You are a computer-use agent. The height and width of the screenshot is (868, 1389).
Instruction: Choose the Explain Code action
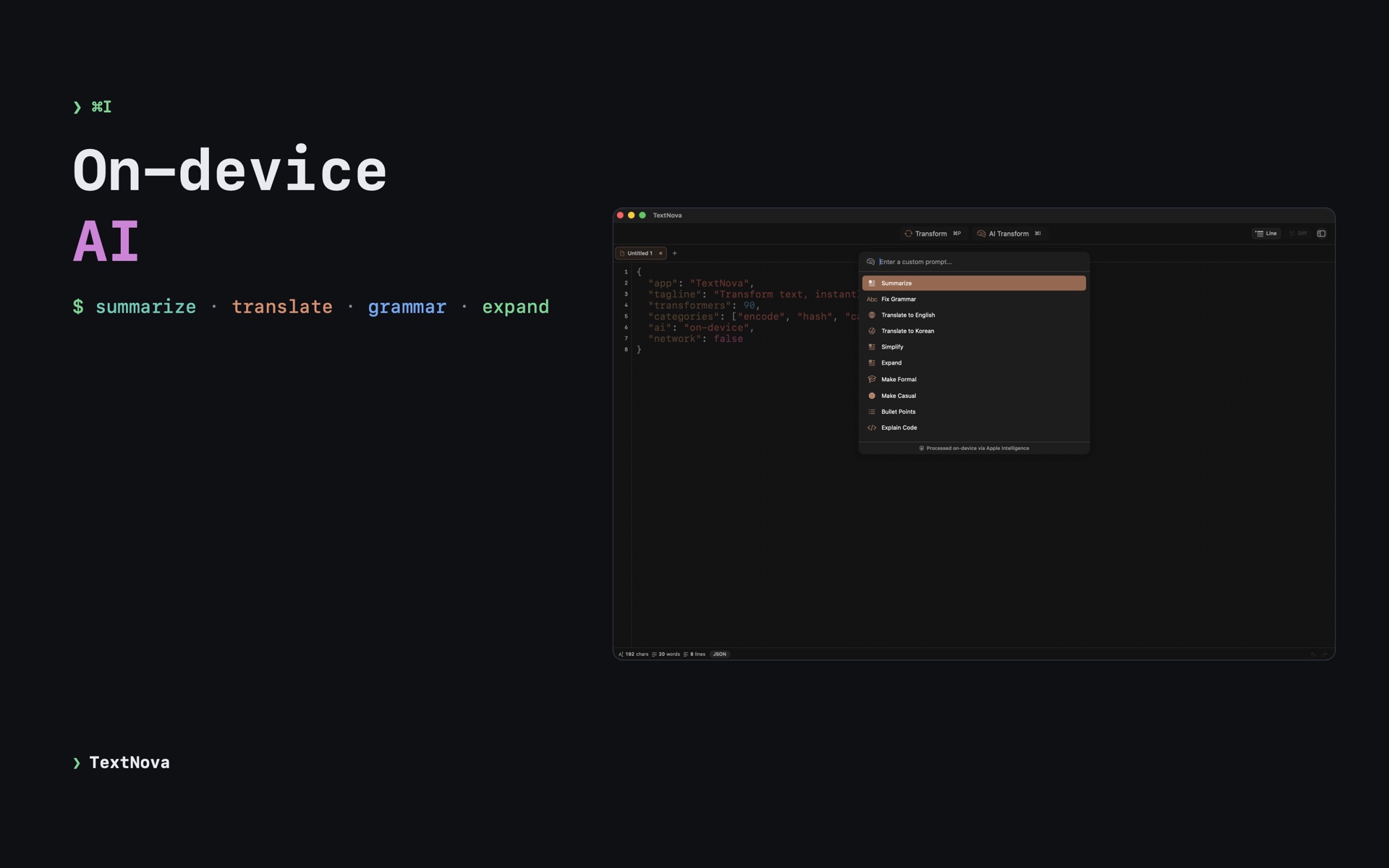[x=974, y=427]
